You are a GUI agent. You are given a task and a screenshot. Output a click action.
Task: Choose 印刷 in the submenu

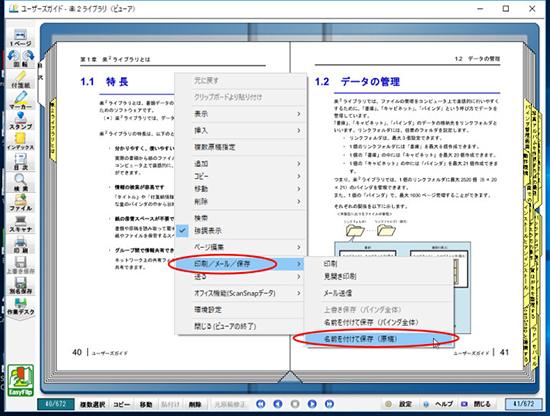(379, 264)
